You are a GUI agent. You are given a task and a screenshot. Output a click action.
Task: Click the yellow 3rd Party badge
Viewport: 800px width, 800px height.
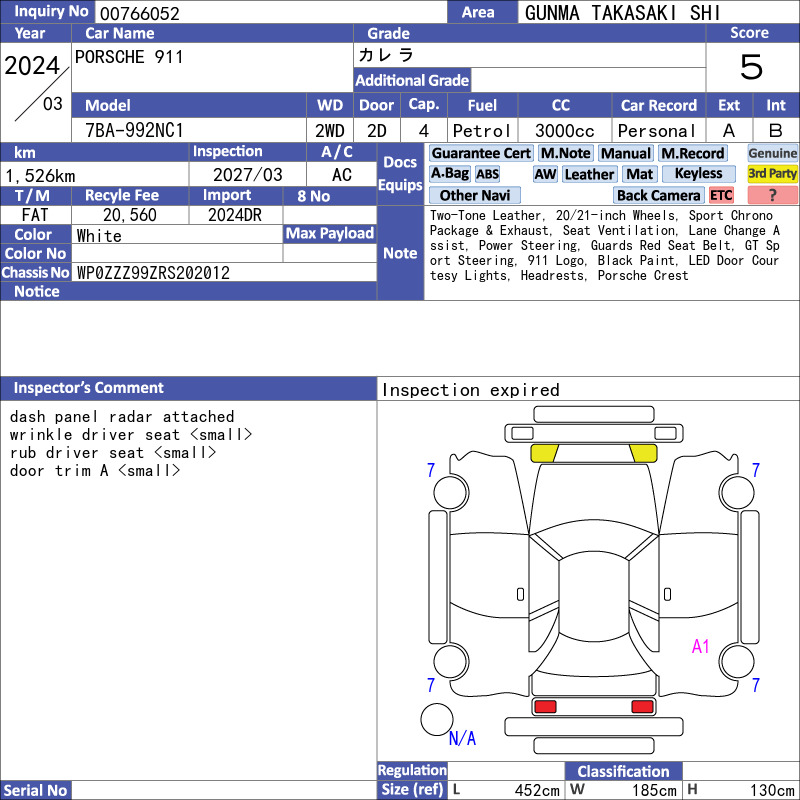tap(772, 174)
